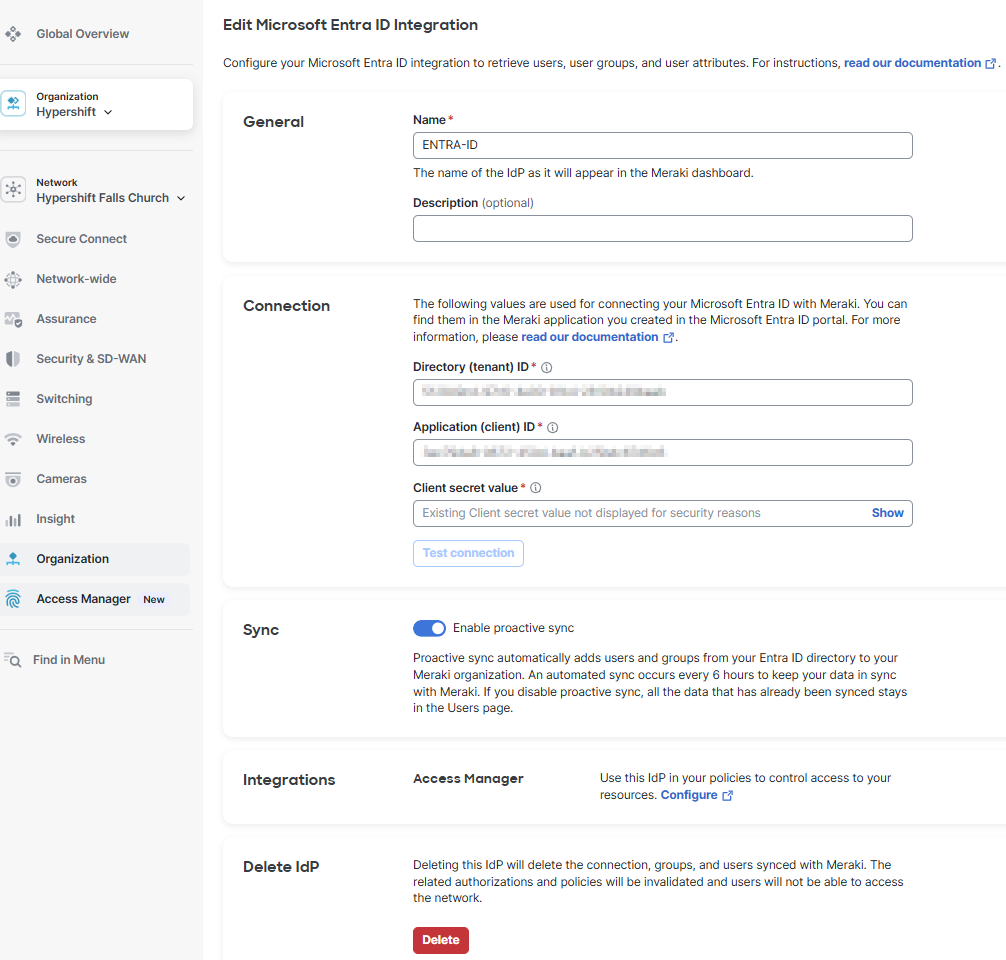Click the Insight bar chart icon
This screenshot has height=960, width=1006.
coord(13,519)
